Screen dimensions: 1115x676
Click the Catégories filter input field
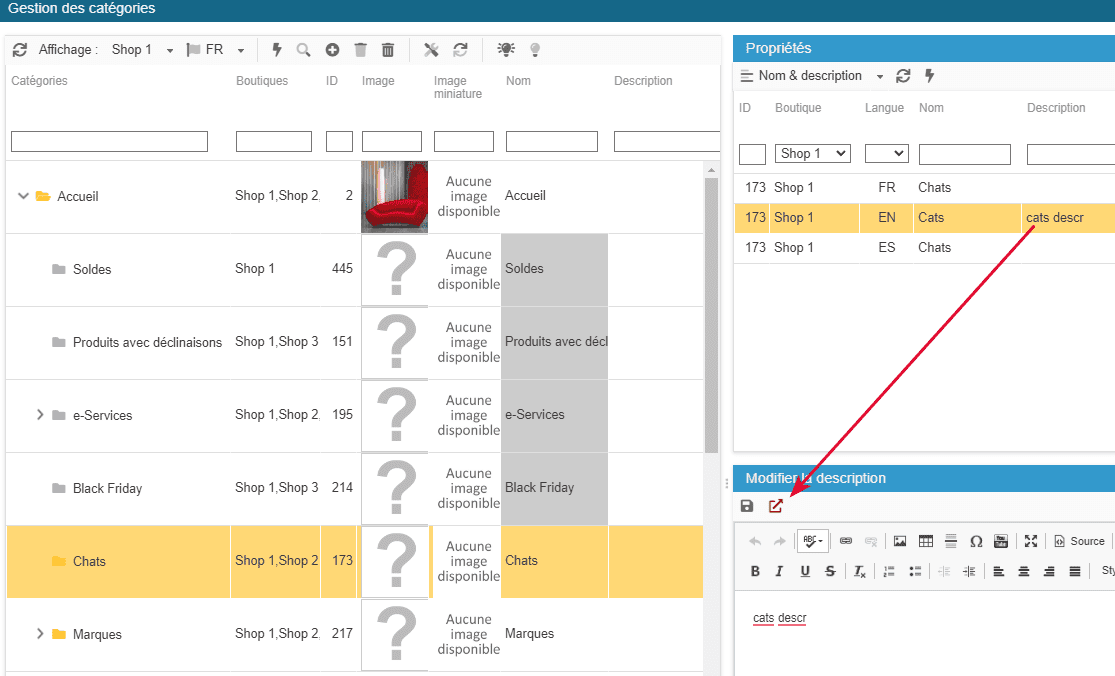pyautogui.click(x=109, y=142)
